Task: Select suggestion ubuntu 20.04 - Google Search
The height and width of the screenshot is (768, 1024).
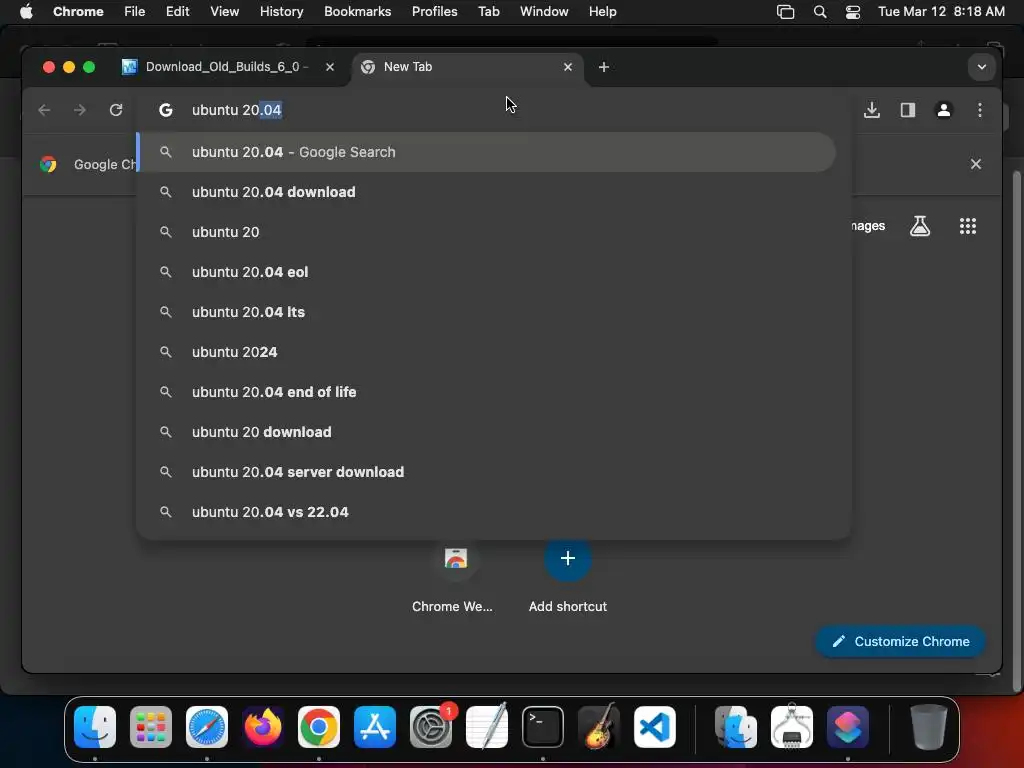Action: tap(487, 152)
